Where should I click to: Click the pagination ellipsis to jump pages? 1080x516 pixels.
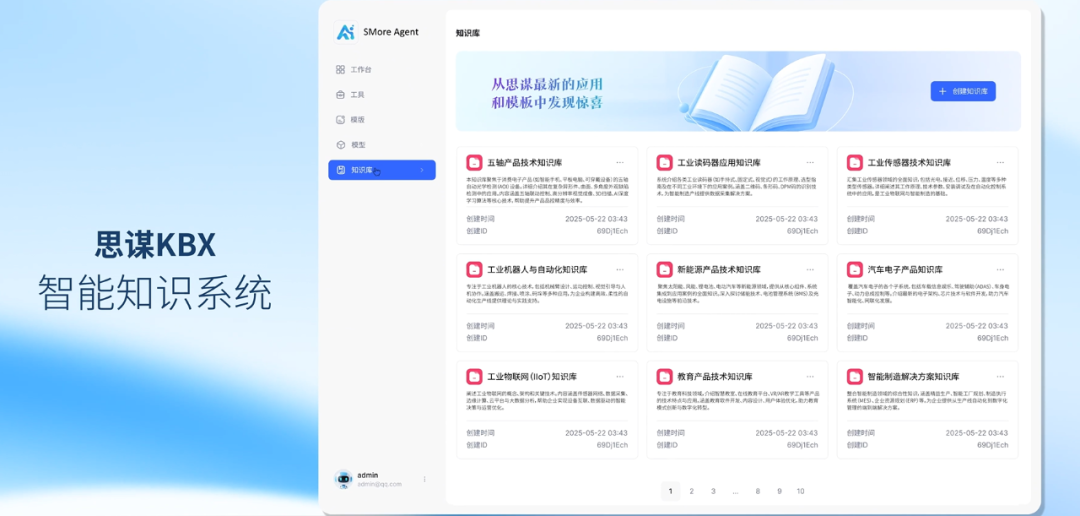click(x=736, y=491)
